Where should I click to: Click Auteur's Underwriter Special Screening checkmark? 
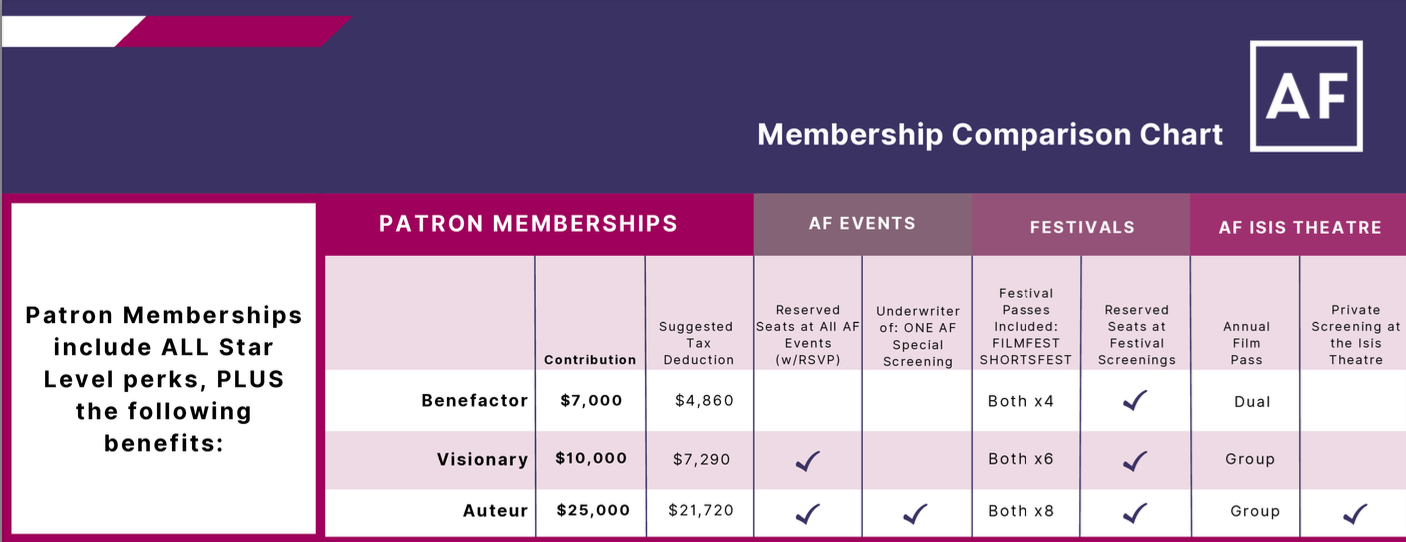click(x=915, y=513)
